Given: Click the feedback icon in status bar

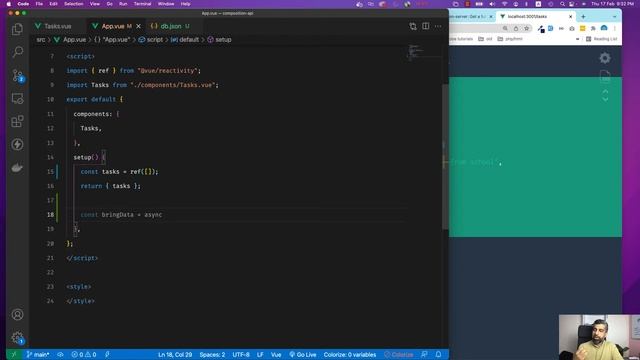Looking at the screenshot, I should (x=424, y=354).
